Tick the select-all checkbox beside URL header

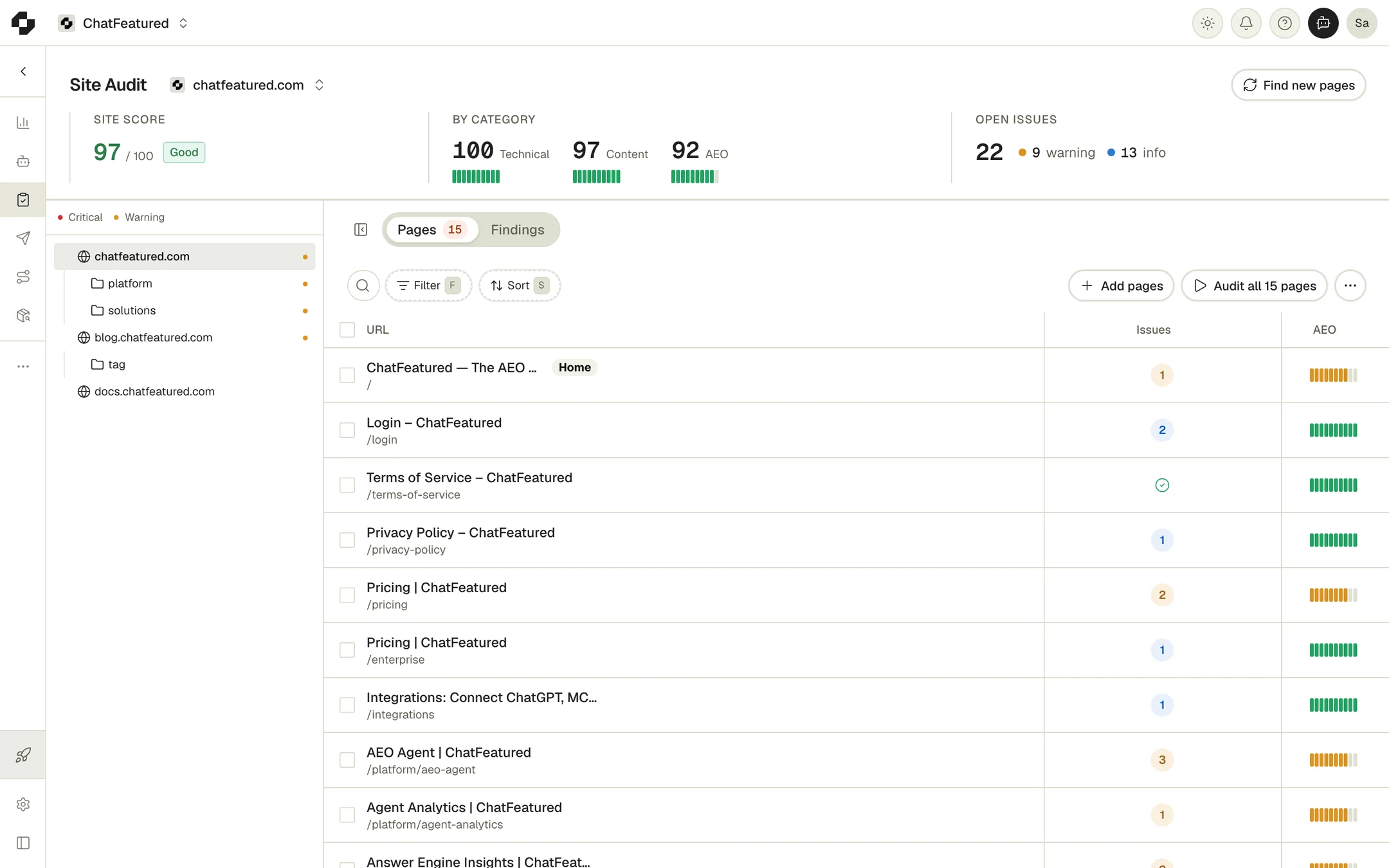click(x=347, y=330)
